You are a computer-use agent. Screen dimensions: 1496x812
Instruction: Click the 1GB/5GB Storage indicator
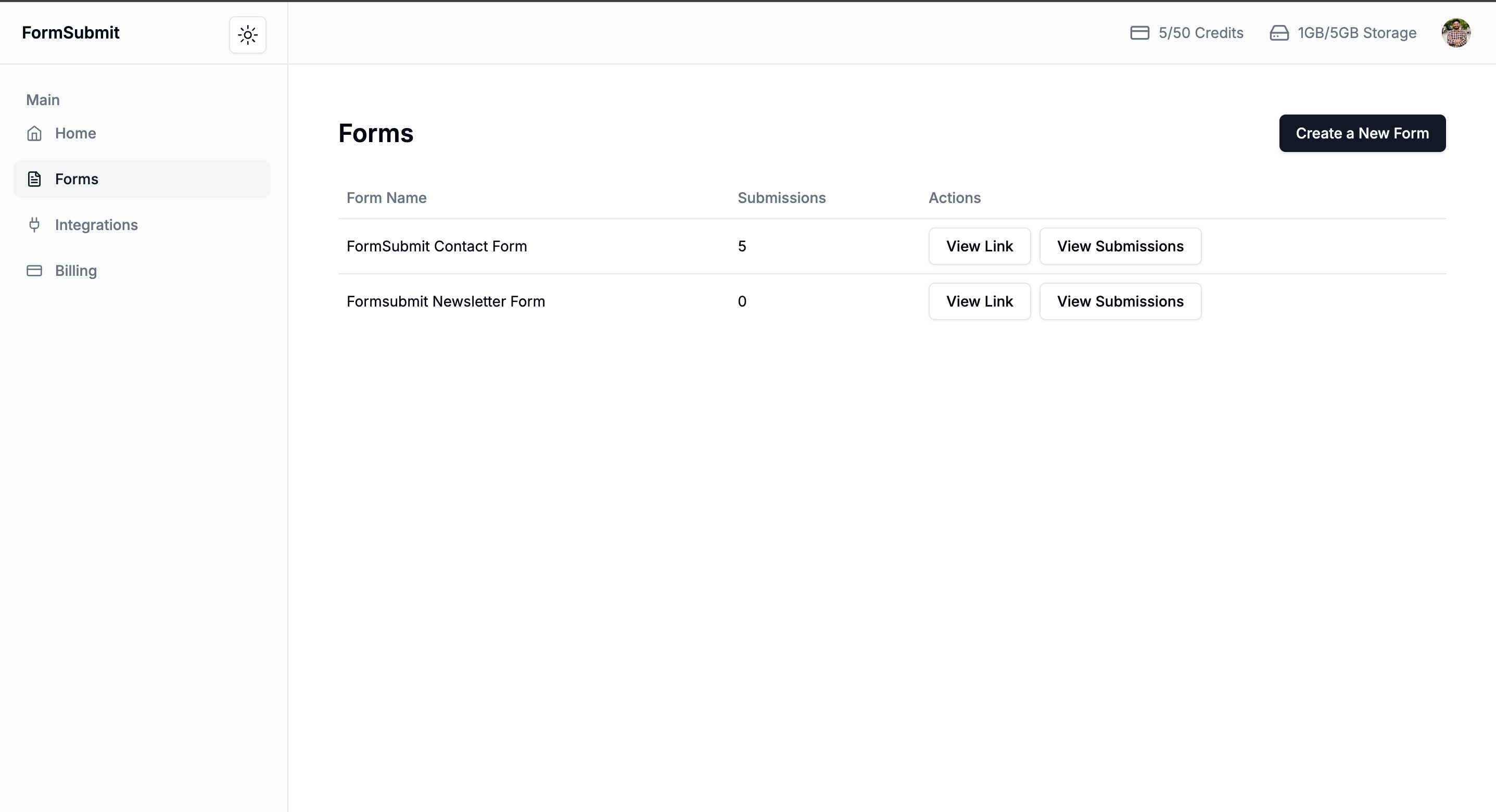(1357, 32)
